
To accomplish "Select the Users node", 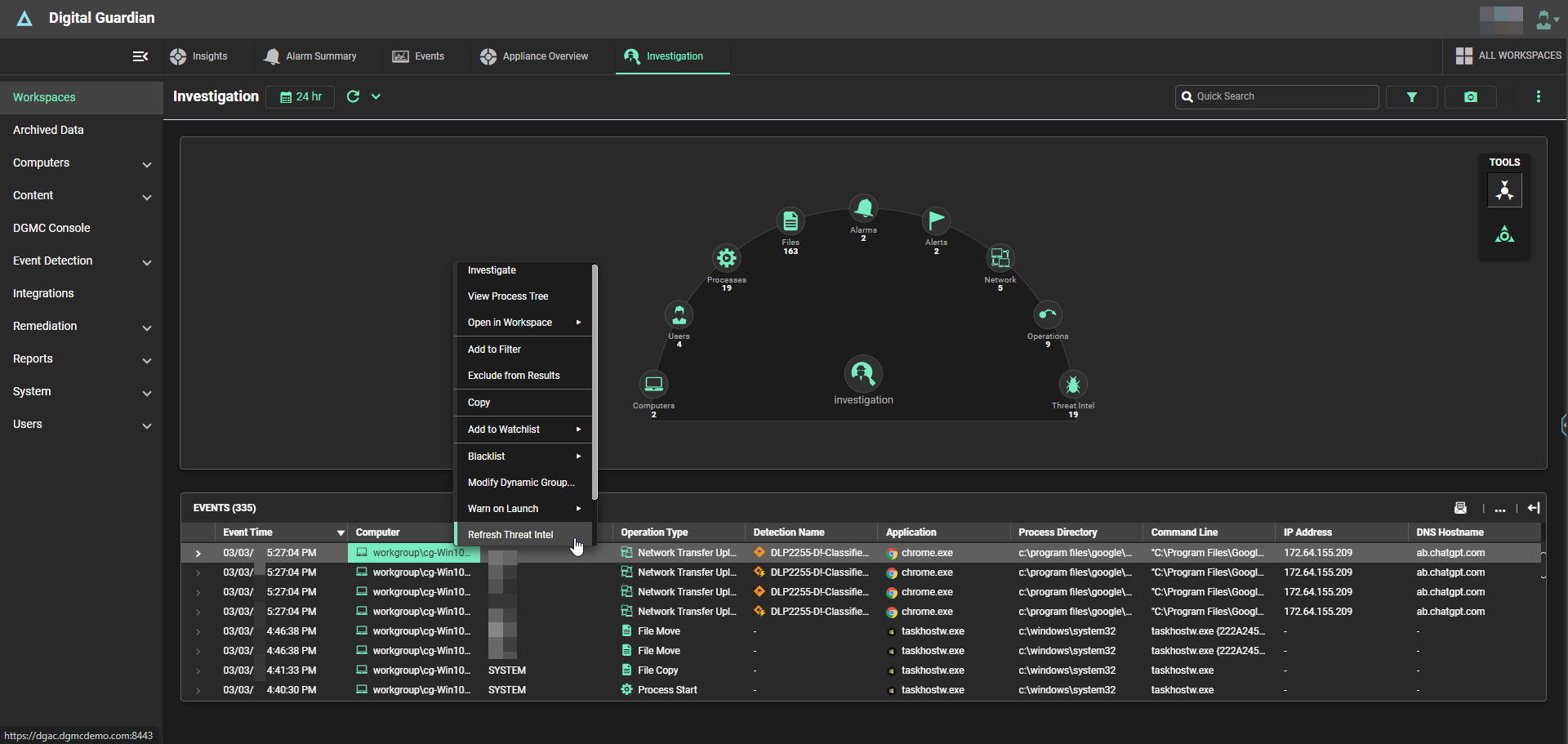I will click(x=679, y=315).
